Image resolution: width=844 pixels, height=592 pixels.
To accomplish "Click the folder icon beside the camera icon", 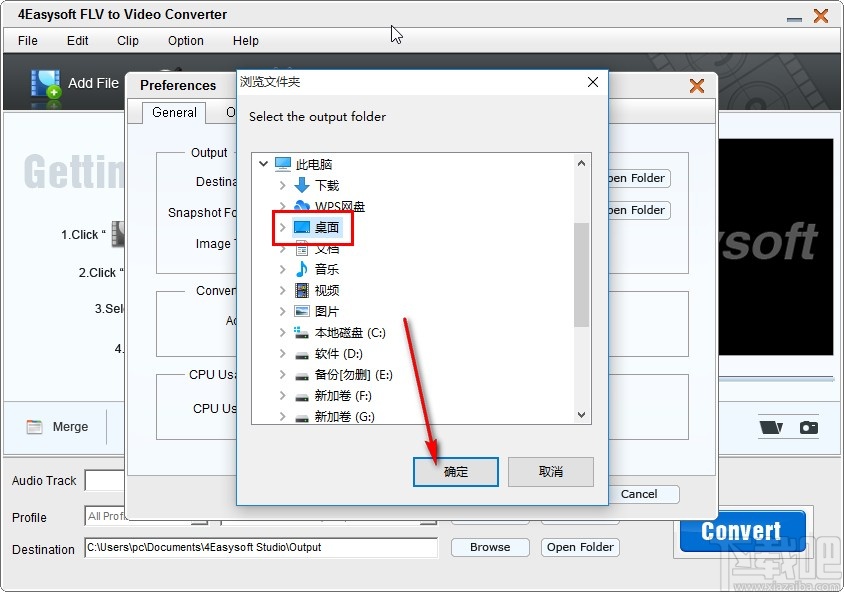I will pyautogui.click(x=771, y=428).
